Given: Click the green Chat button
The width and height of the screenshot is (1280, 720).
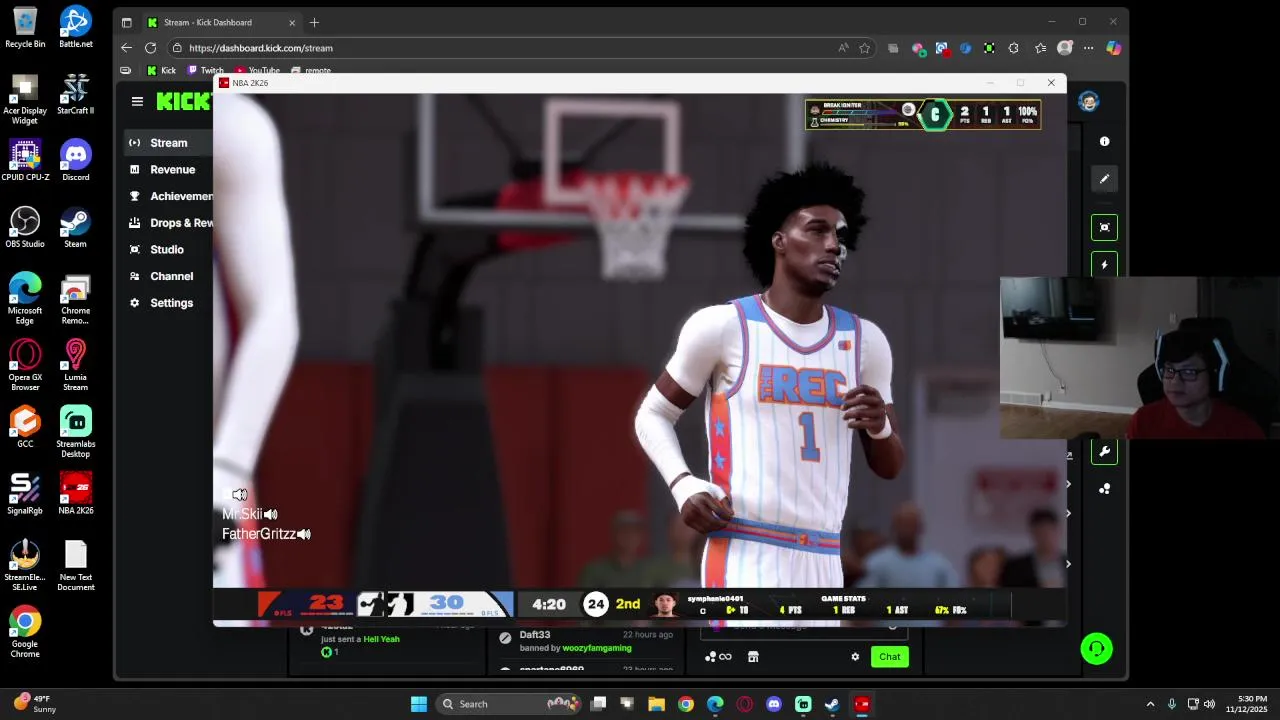Looking at the screenshot, I should pyautogui.click(x=889, y=657).
